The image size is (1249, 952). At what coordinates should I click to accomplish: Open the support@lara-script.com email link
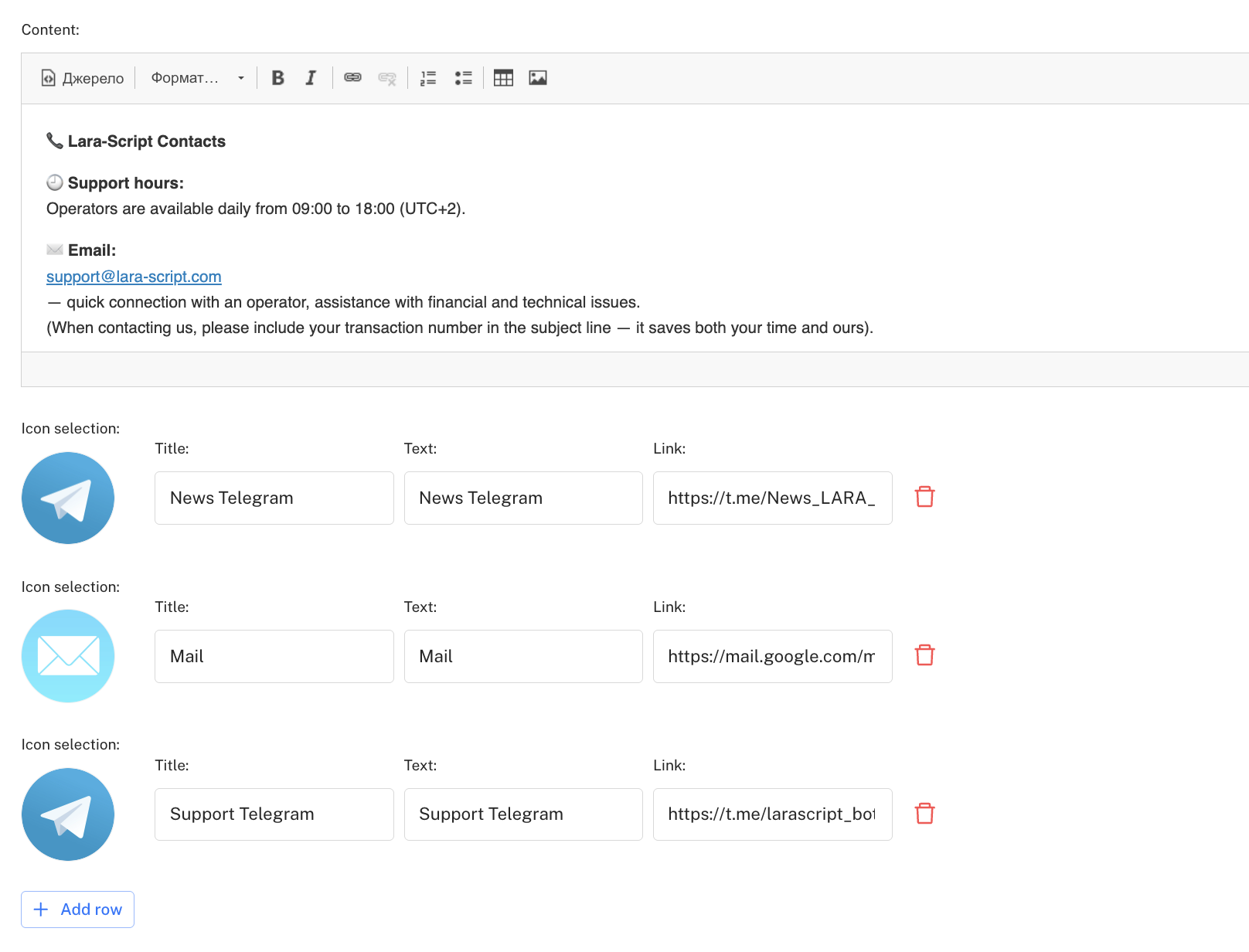(x=134, y=277)
